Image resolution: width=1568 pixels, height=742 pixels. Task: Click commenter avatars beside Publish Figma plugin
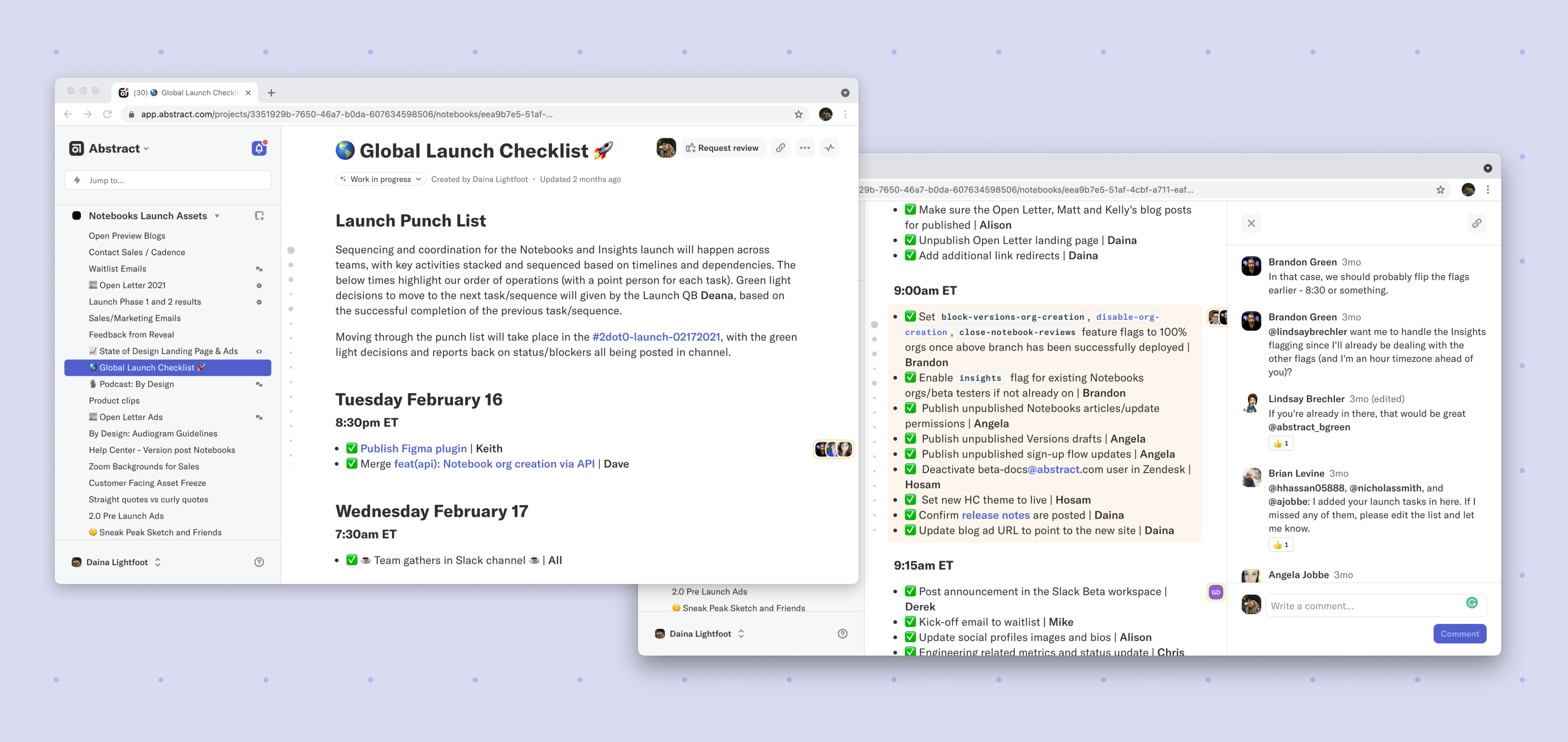pos(833,449)
